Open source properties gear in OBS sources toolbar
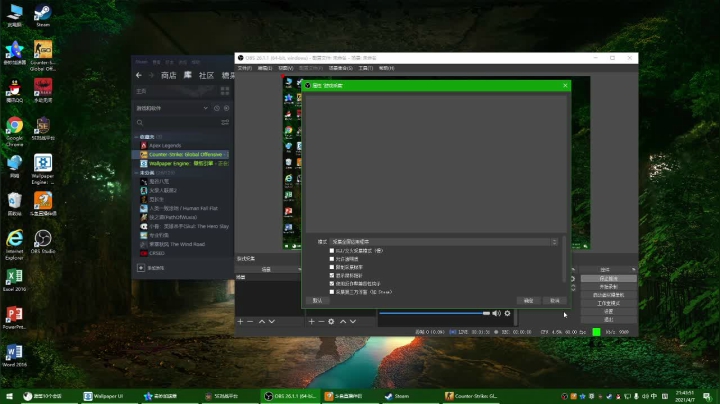The height and width of the screenshot is (404, 720). 331,321
